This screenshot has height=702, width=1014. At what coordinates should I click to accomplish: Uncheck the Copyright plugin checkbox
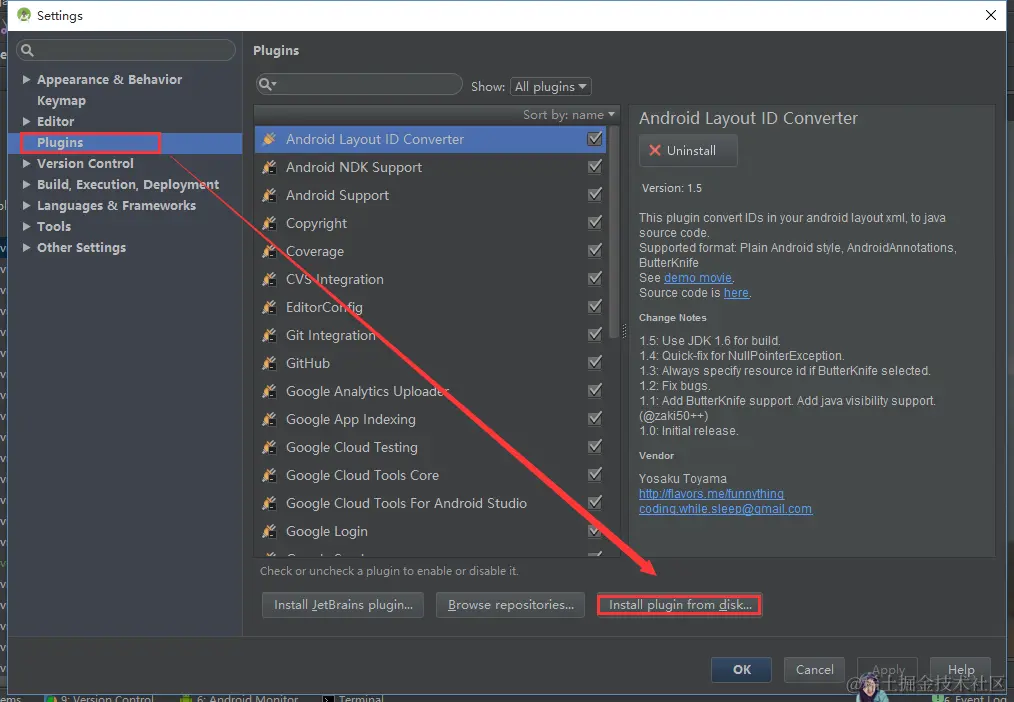point(594,222)
